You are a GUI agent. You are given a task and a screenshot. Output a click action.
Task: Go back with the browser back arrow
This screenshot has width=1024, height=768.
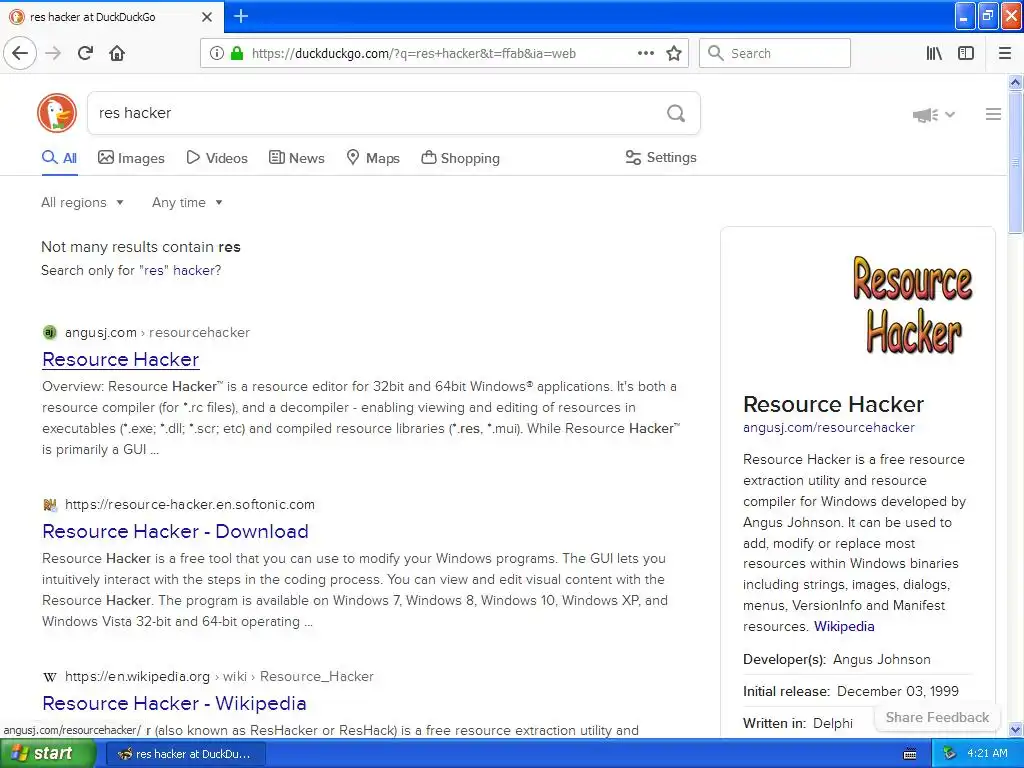pos(20,53)
